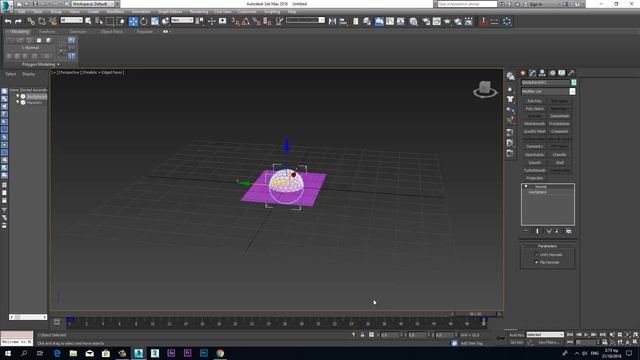Click Sign In in the title bar
Image resolution: width=640 pixels, height=360 pixels.
(x=536, y=4)
